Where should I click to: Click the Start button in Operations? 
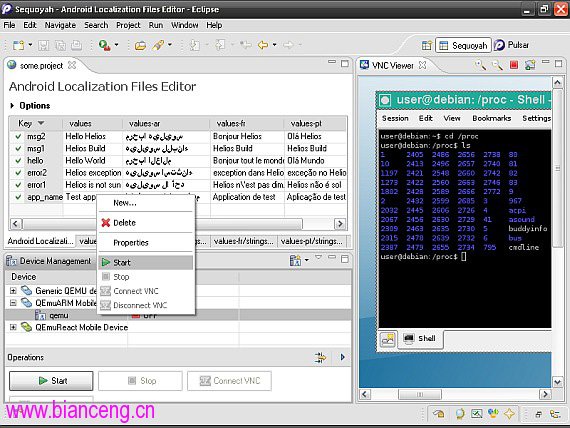(x=51, y=381)
